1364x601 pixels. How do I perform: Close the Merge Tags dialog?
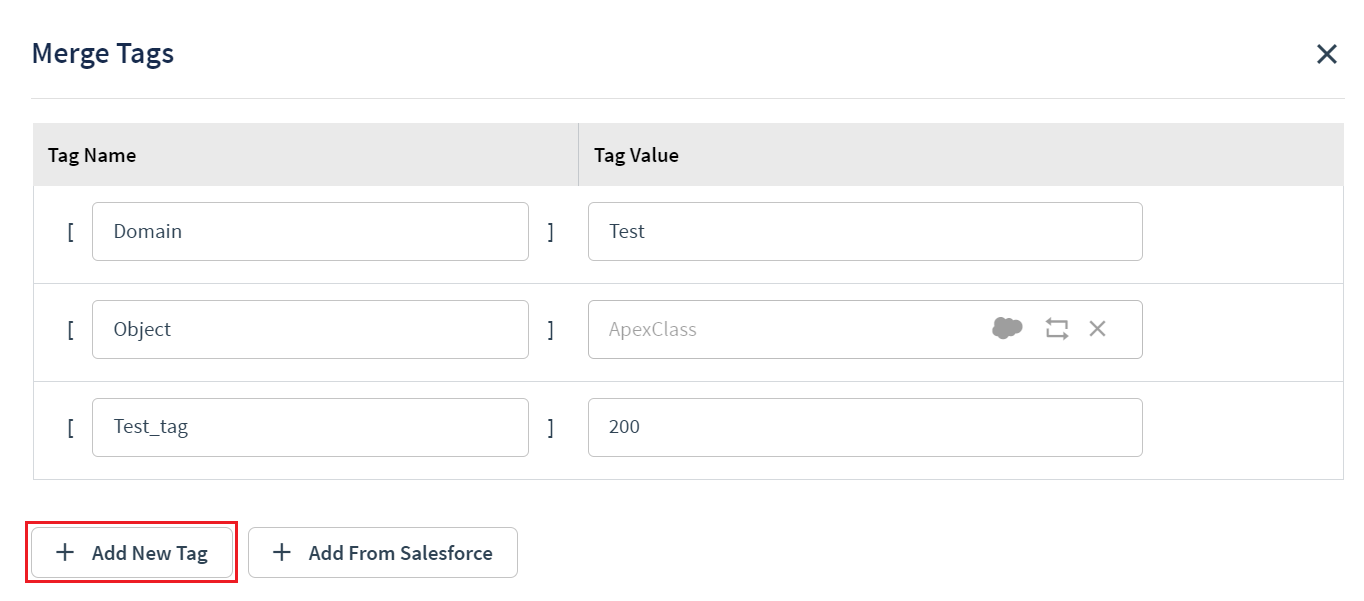tap(1326, 54)
